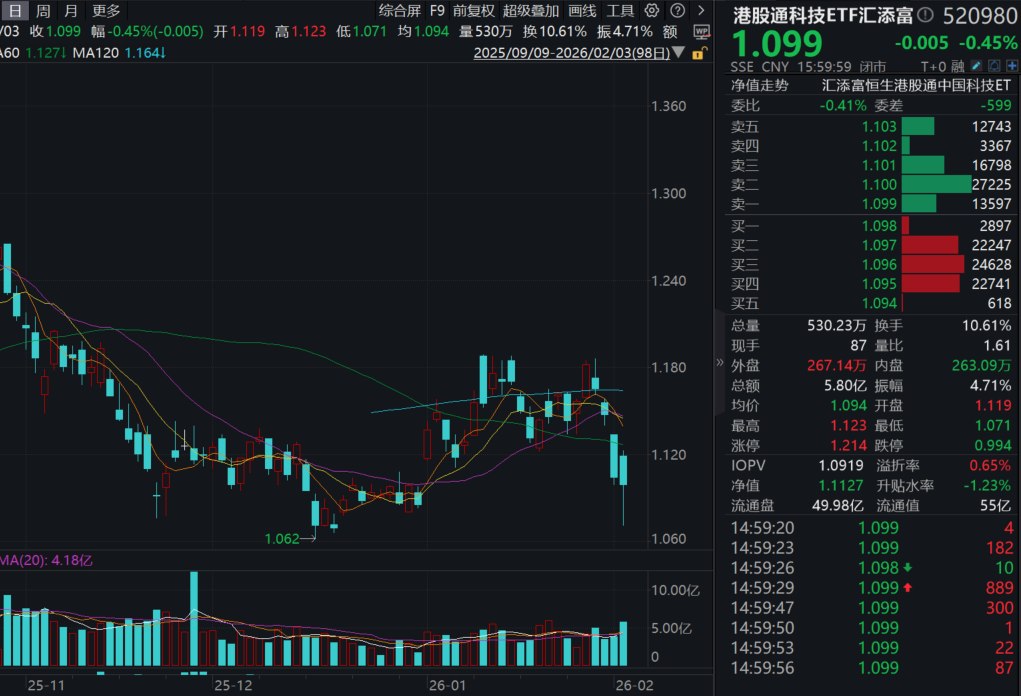
Task: Toggle the date range lock icon
Action: click(701, 51)
